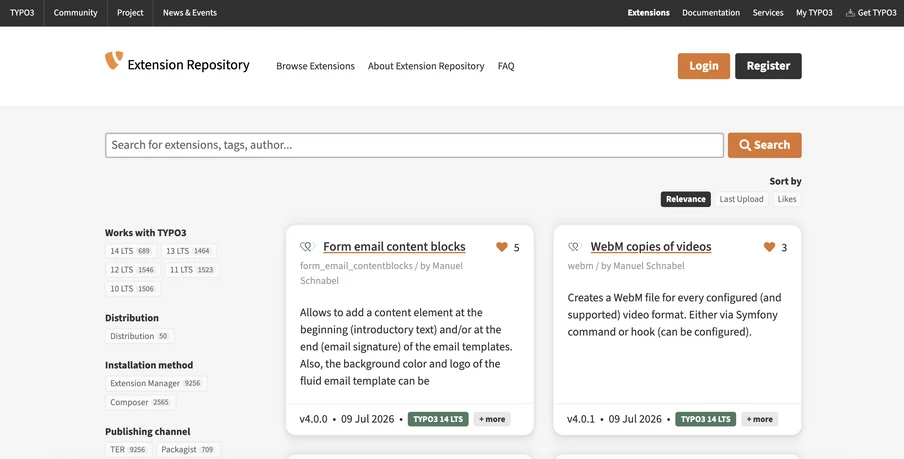904x459 pixels.
Task: Open the TYPO3 top menu item
Action: point(22,13)
